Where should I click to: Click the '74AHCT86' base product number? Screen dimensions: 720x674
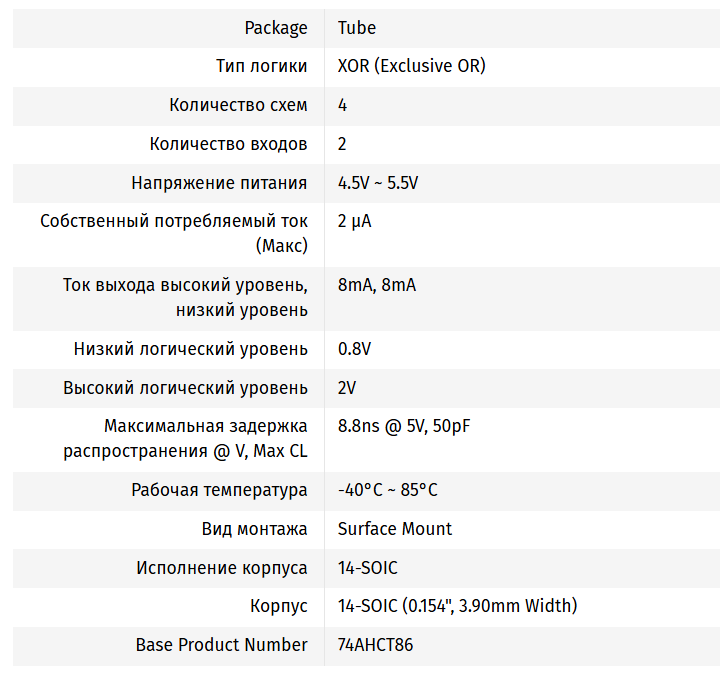pos(376,645)
